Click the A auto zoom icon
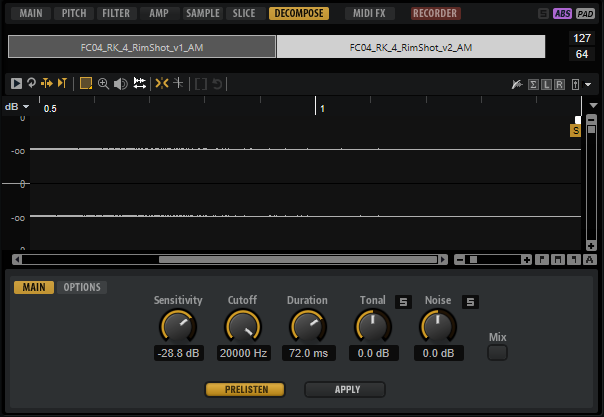 tap(589, 260)
